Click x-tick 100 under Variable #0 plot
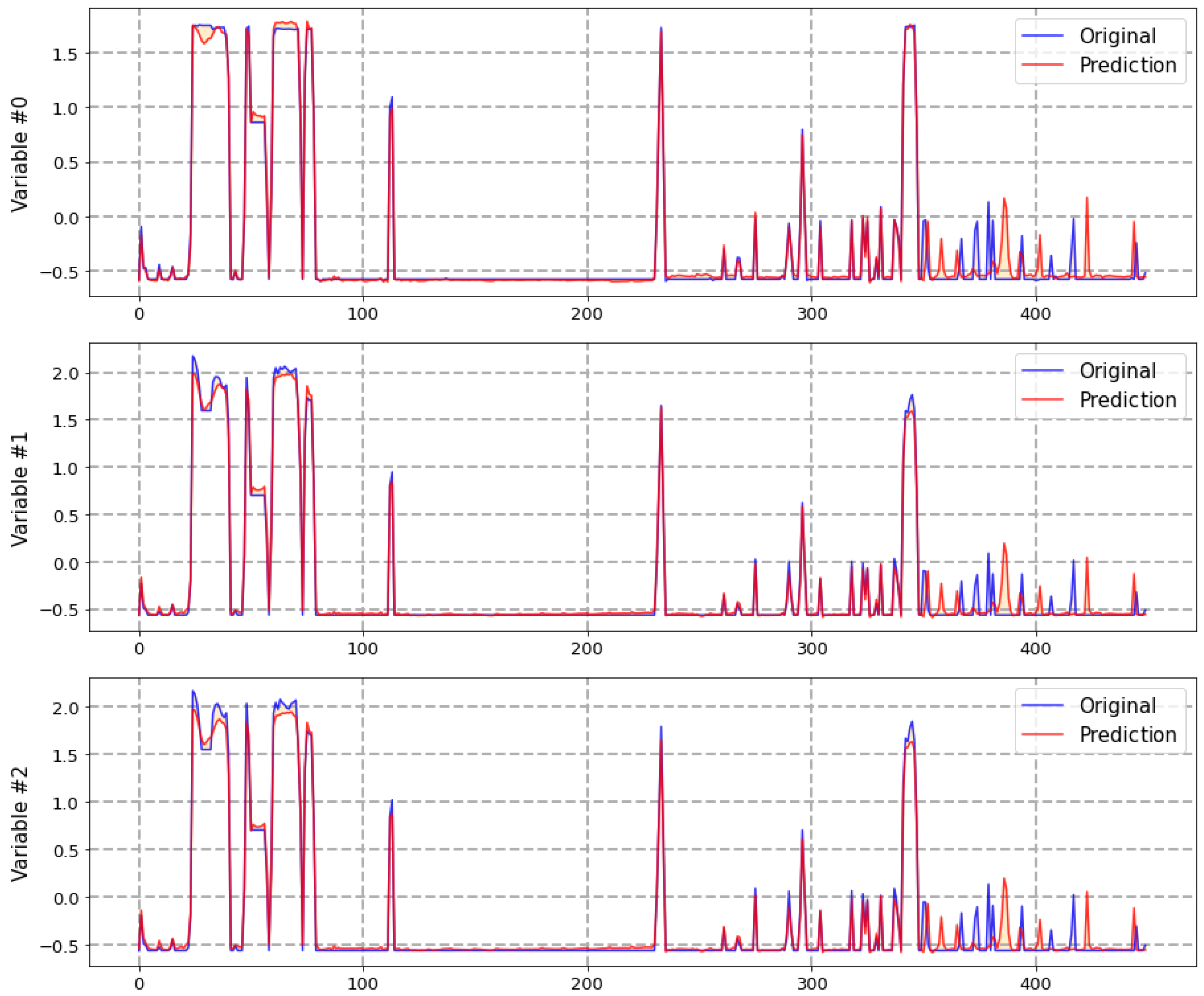The width and height of the screenshot is (1204, 996). point(362,313)
